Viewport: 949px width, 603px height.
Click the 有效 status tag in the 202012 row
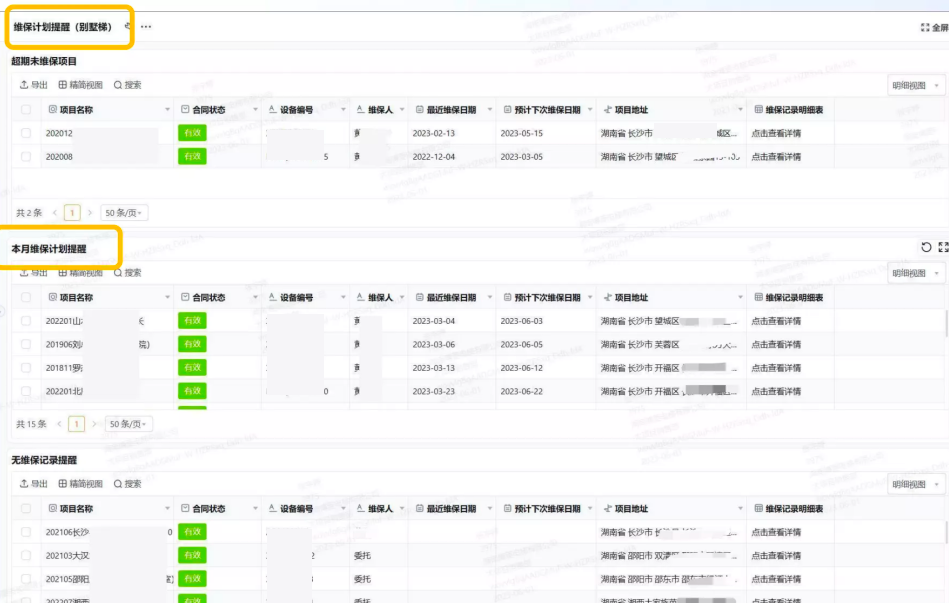[192, 133]
